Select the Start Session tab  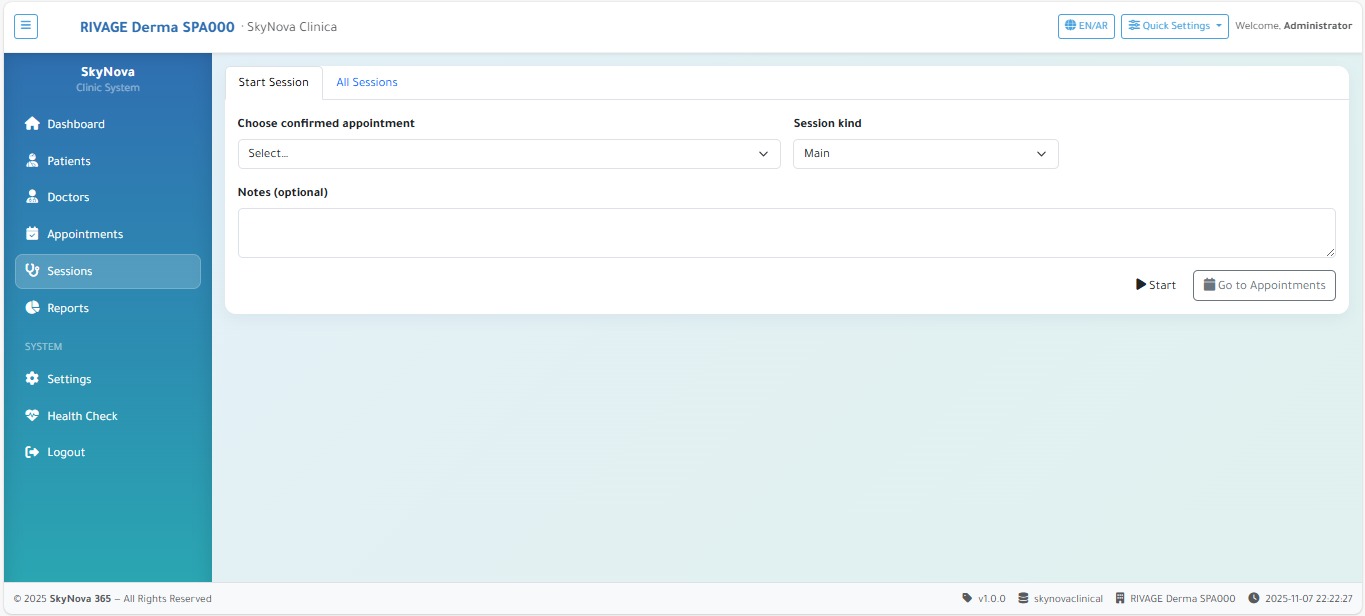tap(274, 83)
